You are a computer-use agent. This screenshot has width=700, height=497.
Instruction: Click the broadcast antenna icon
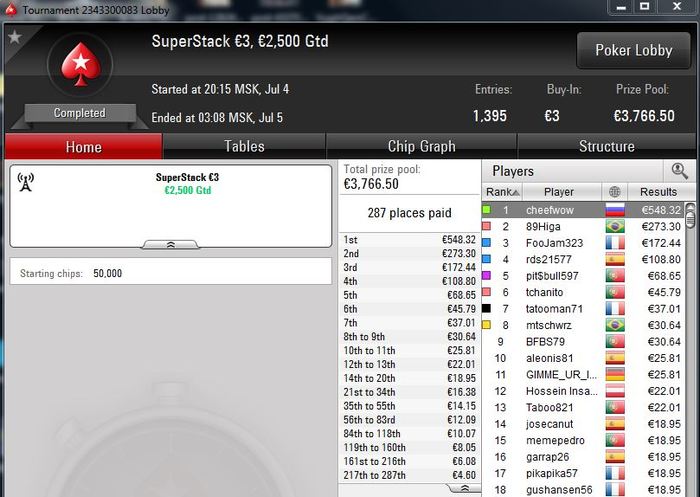coord(25,182)
